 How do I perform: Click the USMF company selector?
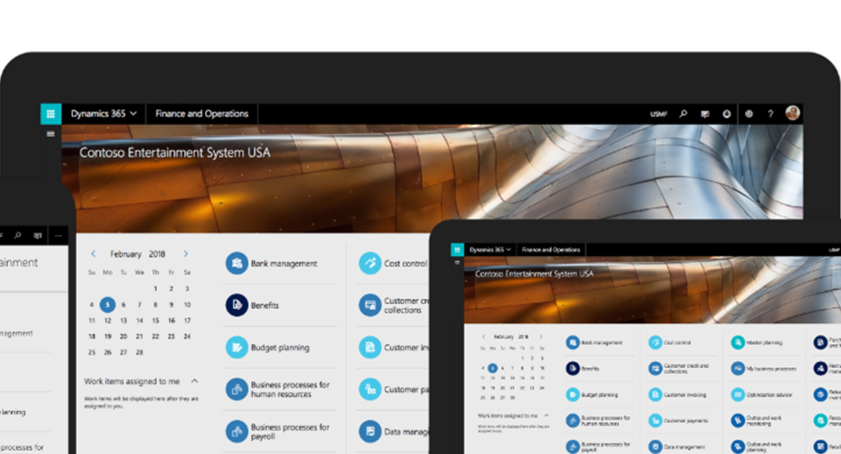pos(659,114)
